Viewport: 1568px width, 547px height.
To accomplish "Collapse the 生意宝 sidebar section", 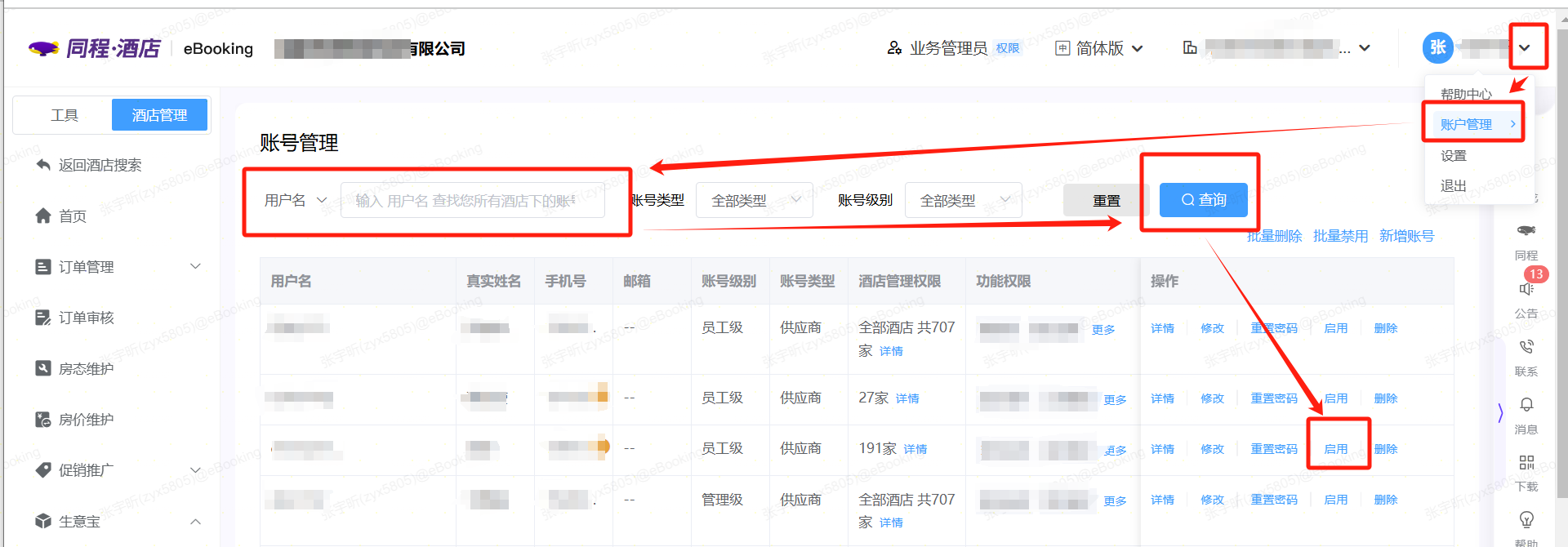I will (x=195, y=521).
